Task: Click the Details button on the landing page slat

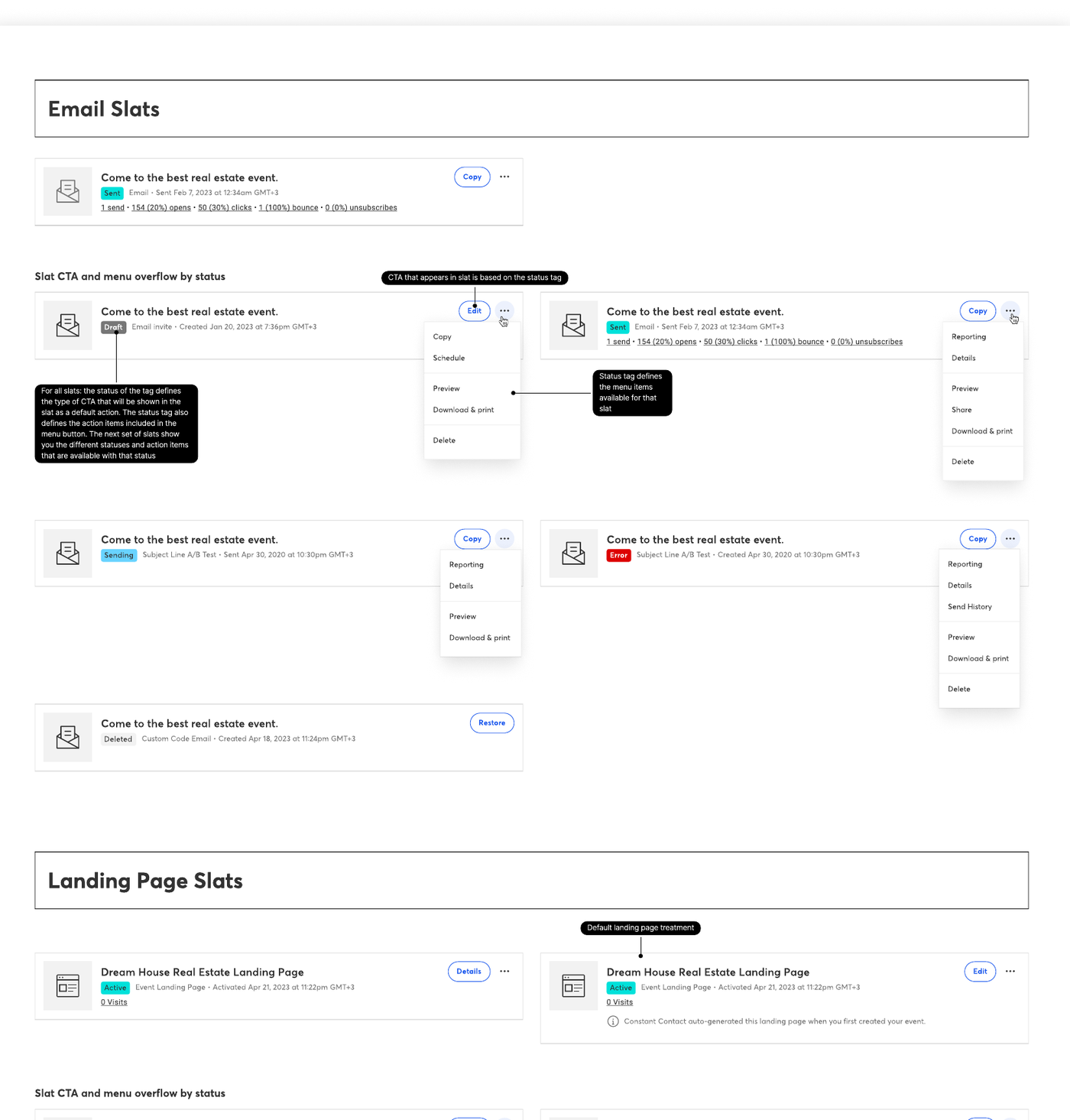Action: 469,972
